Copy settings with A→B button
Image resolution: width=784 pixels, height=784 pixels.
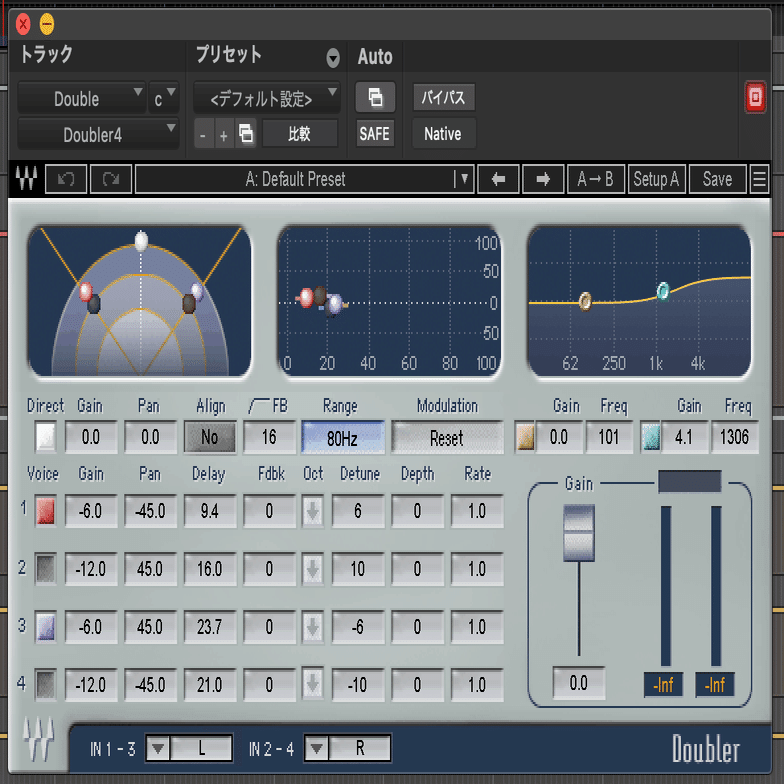tap(596, 178)
